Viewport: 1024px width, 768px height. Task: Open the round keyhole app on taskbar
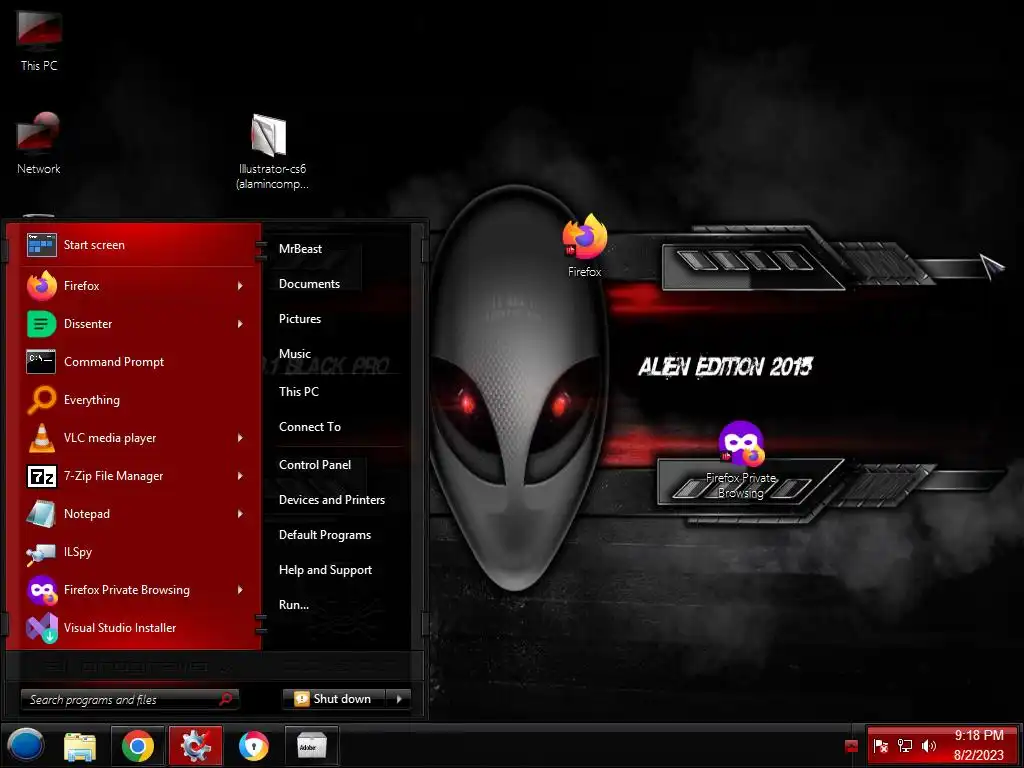pos(253,746)
